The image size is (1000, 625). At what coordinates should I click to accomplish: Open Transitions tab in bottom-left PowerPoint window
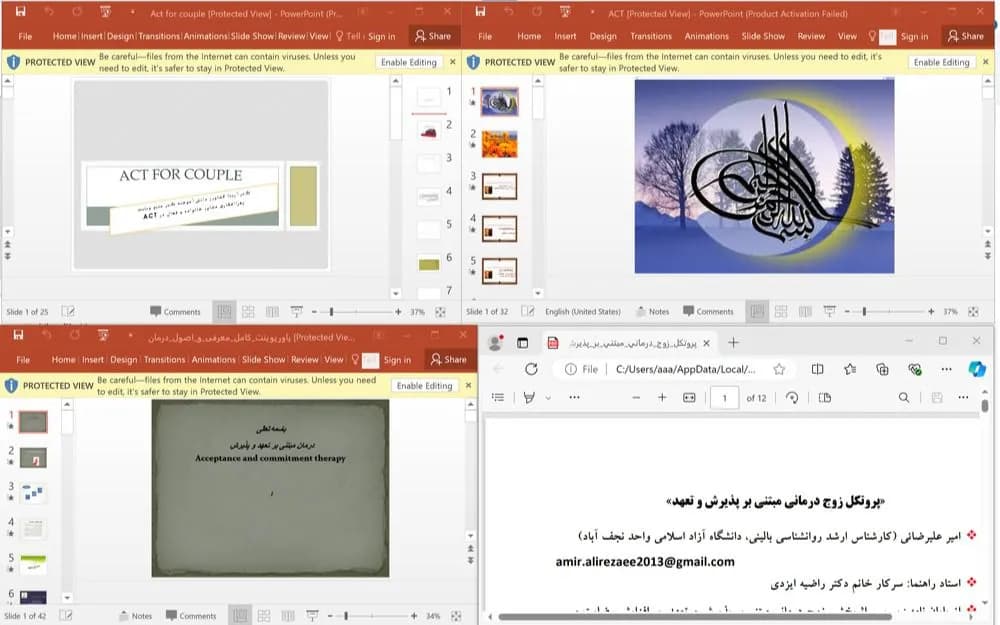(x=164, y=360)
